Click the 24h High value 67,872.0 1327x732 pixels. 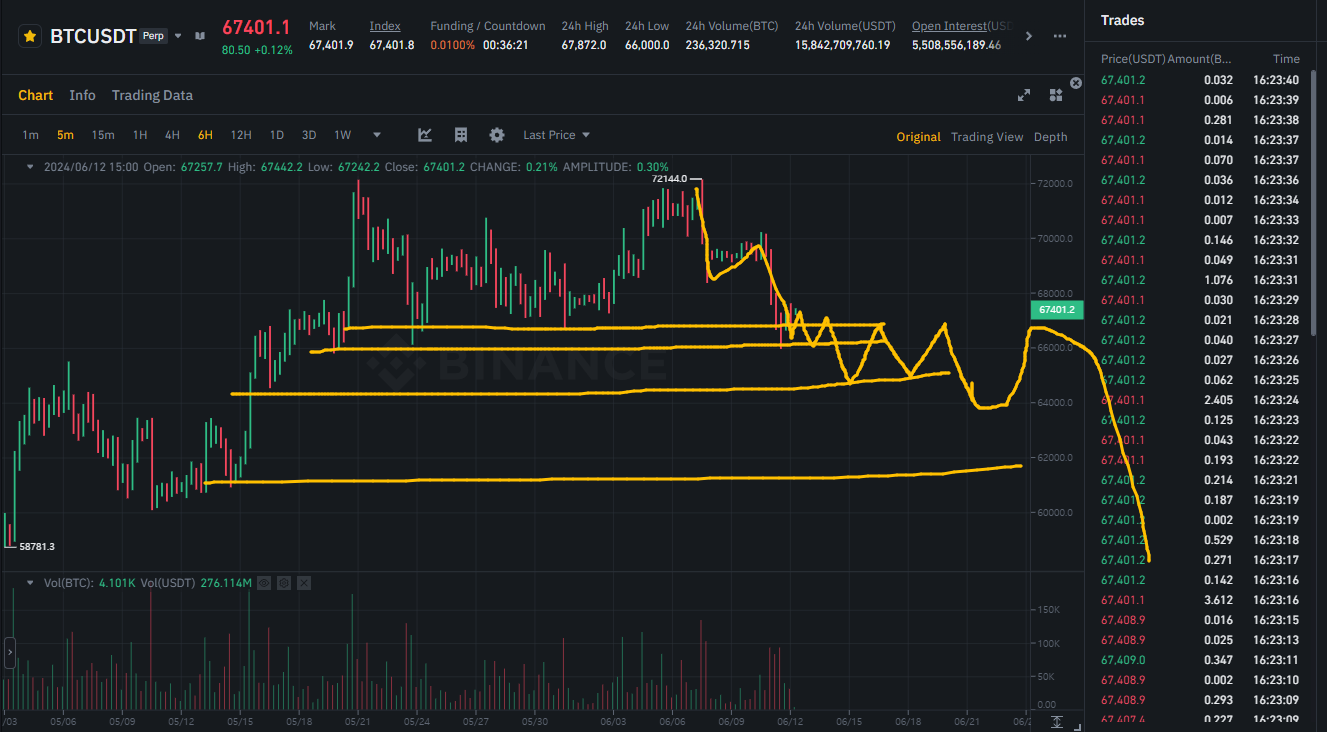coord(584,46)
